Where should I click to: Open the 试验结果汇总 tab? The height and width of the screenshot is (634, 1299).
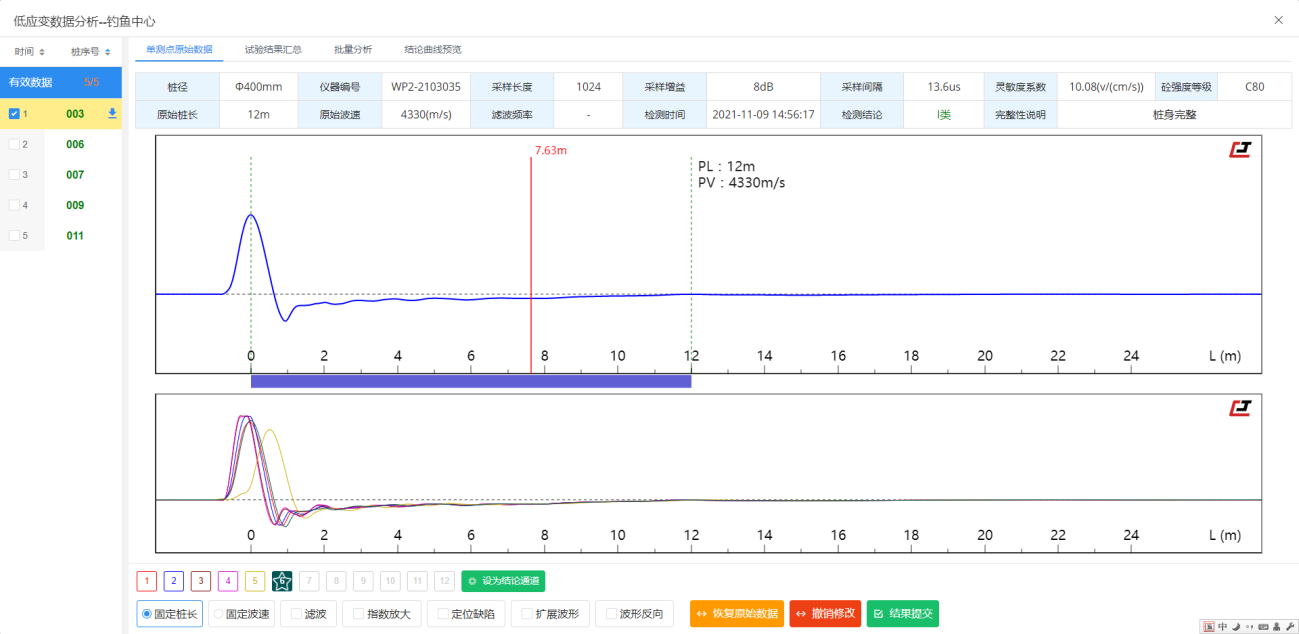click(x=273, y=49)
